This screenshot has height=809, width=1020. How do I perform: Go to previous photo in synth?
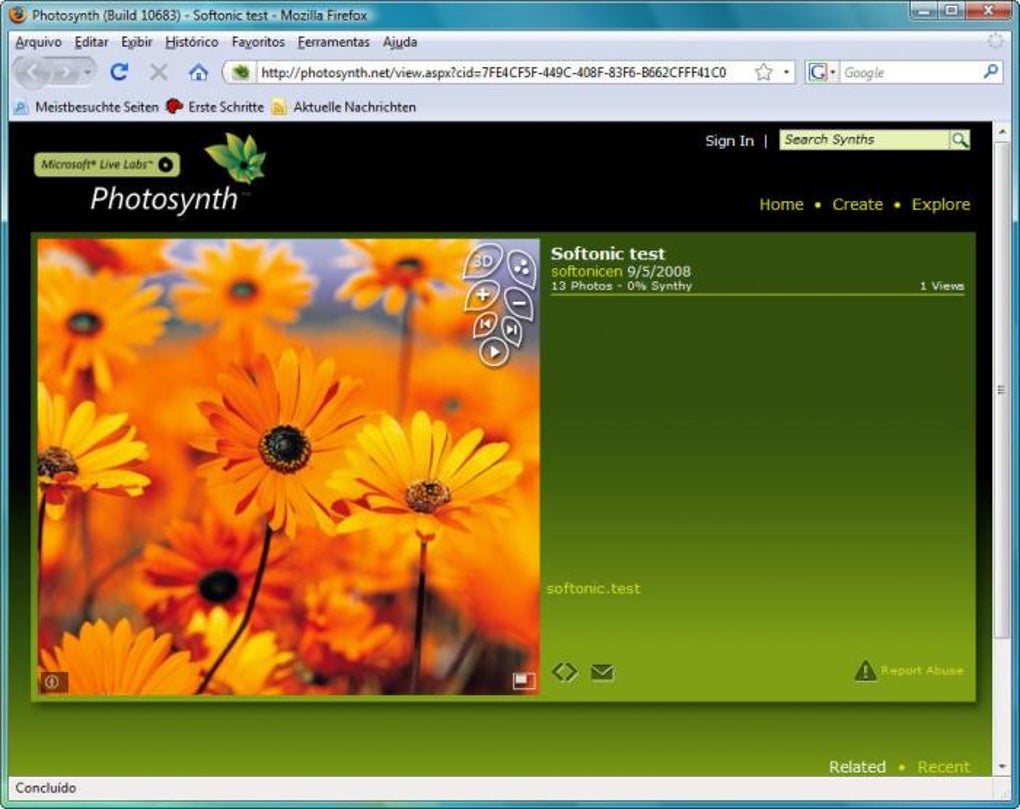[485, 325]
